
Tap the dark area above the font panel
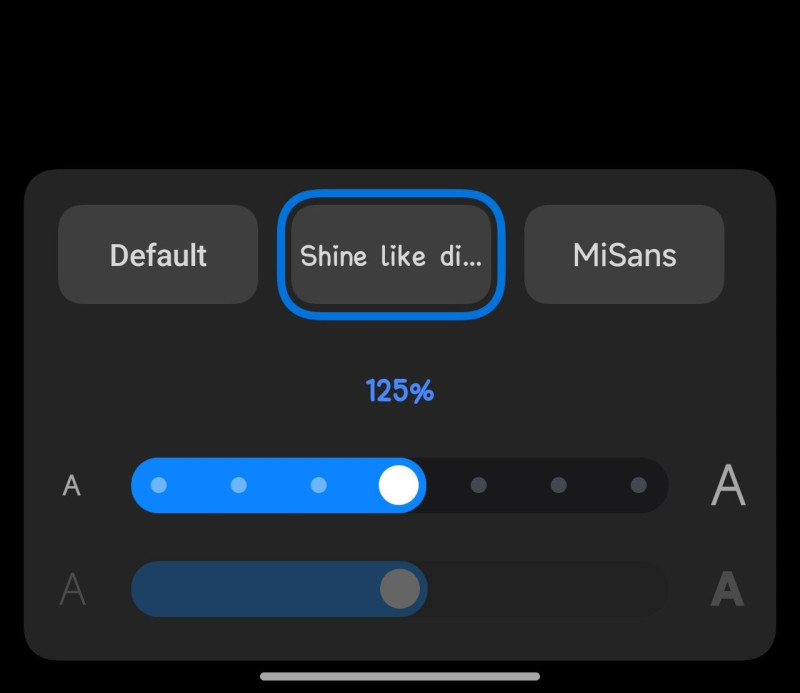tap(400, 80)
